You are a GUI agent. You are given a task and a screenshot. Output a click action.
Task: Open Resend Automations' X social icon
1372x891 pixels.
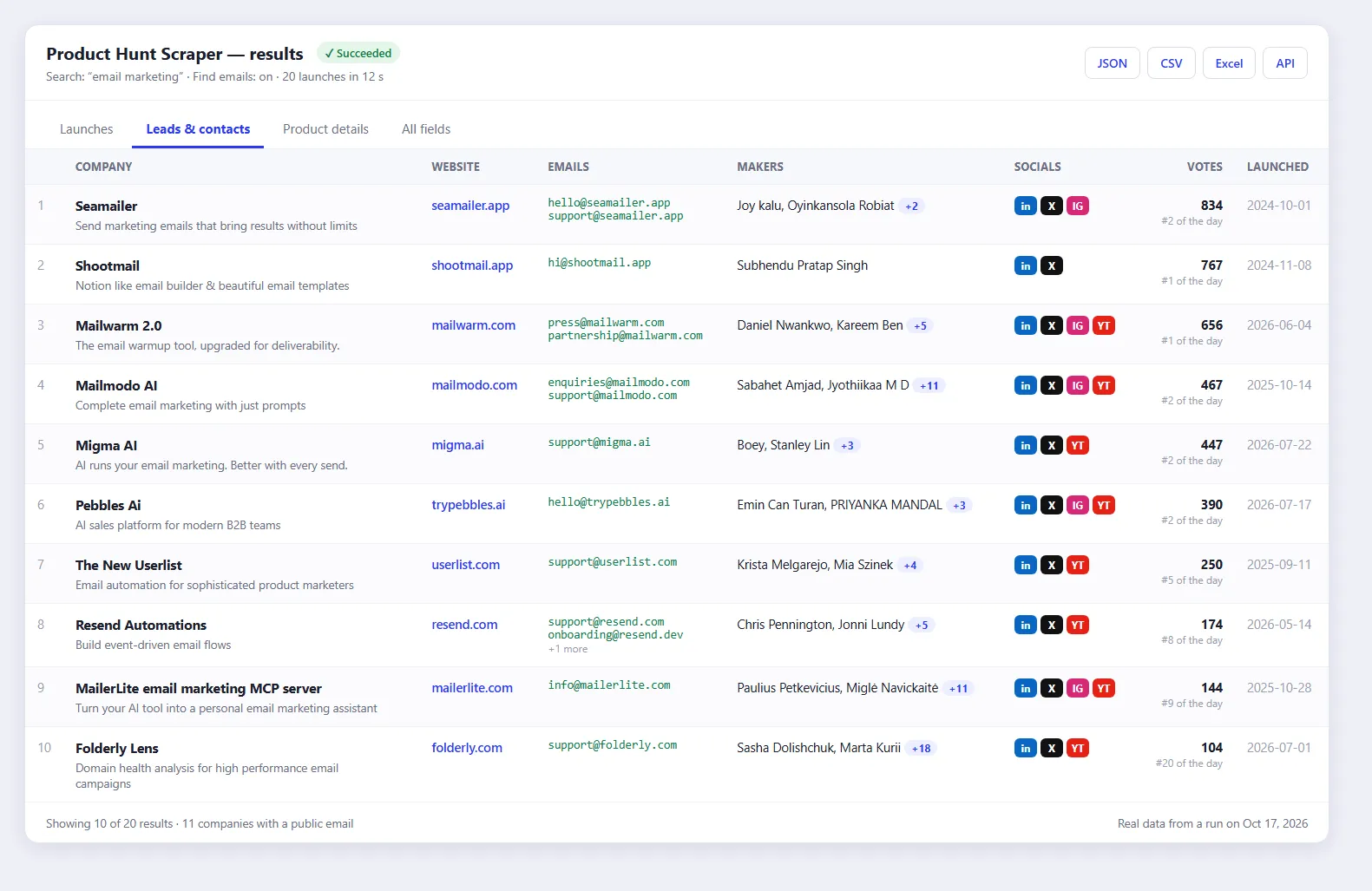(x=1051, y=625)
